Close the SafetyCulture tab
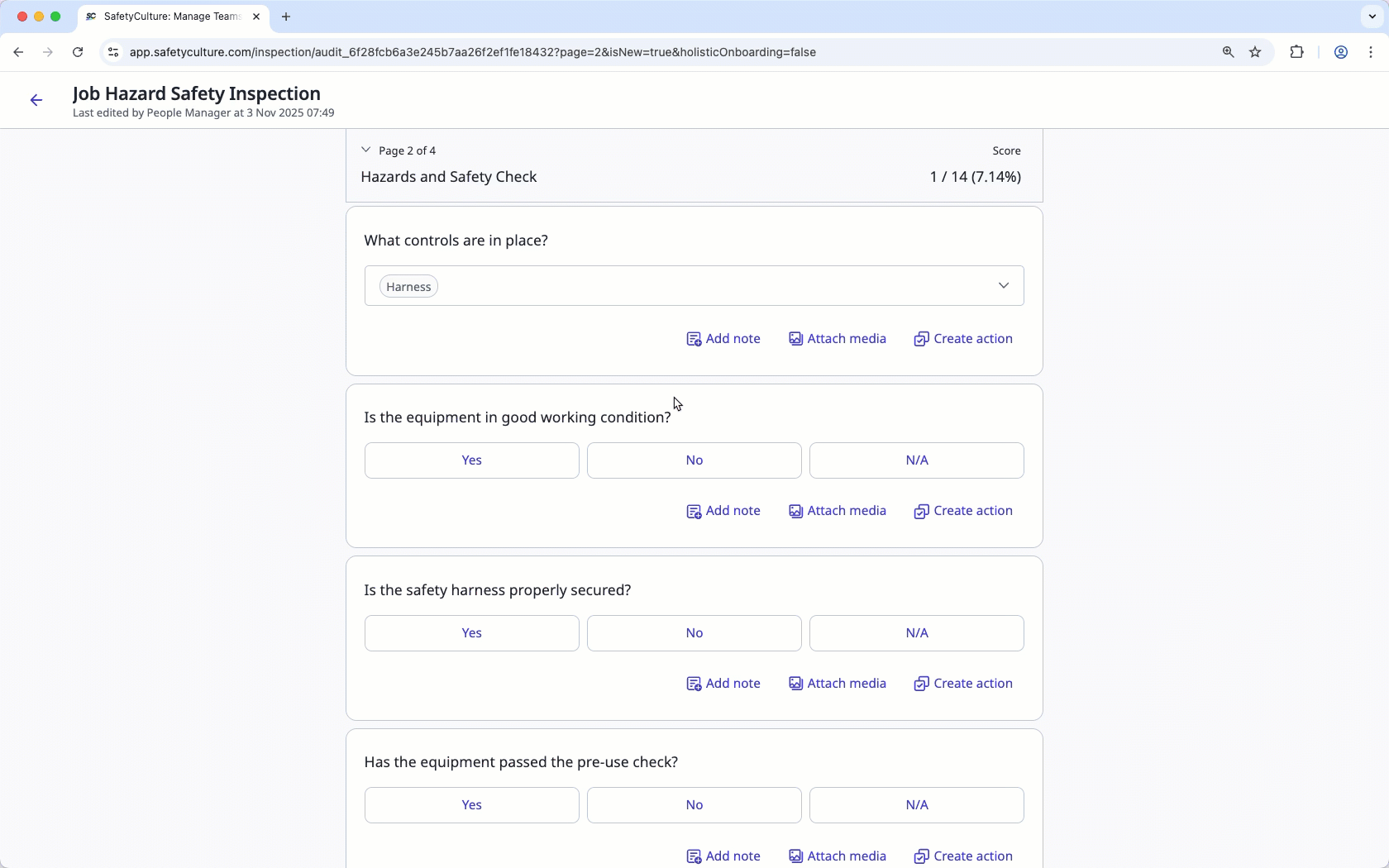The height and width of the screenshot is (868, 1389). (x=256, y=17)
